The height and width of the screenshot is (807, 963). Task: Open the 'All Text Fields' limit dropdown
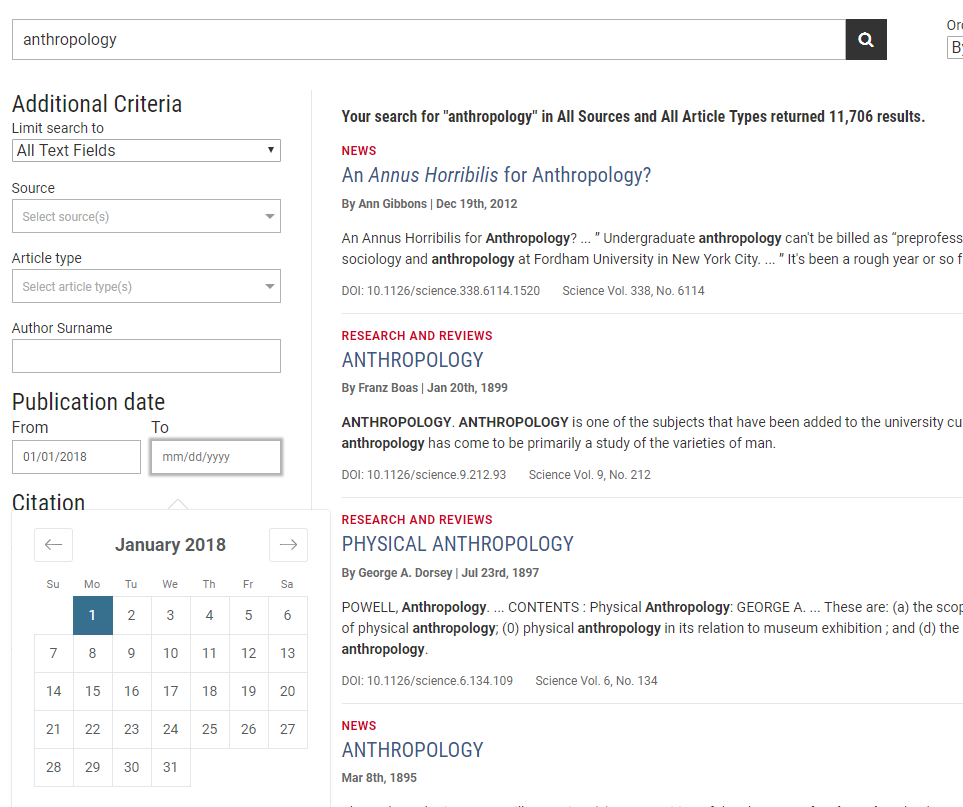coord(145,150)
